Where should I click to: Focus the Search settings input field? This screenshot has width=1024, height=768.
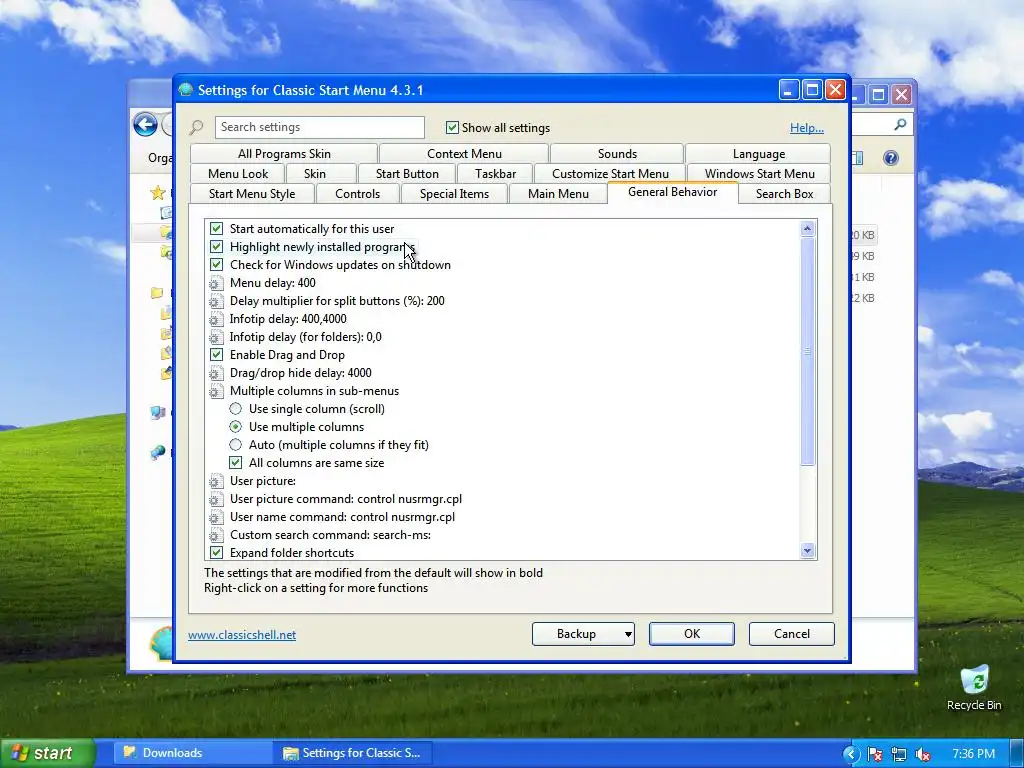pyautogui.click(x=319, y=127)
